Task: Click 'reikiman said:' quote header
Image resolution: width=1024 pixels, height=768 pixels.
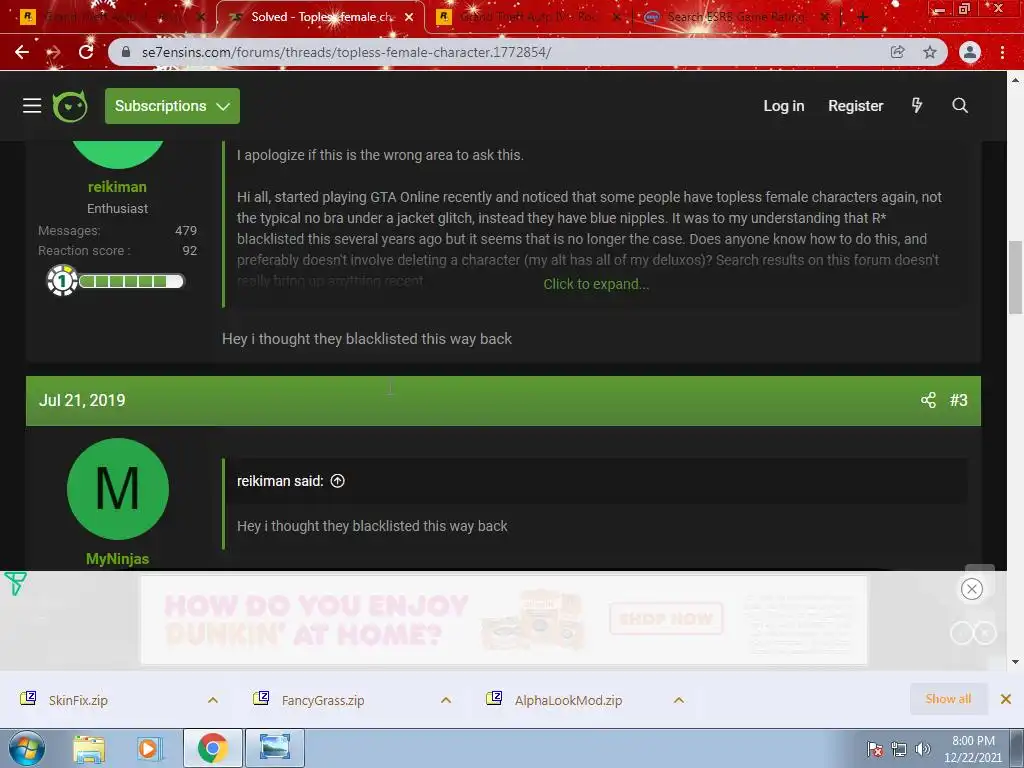Action: (280, 481)
